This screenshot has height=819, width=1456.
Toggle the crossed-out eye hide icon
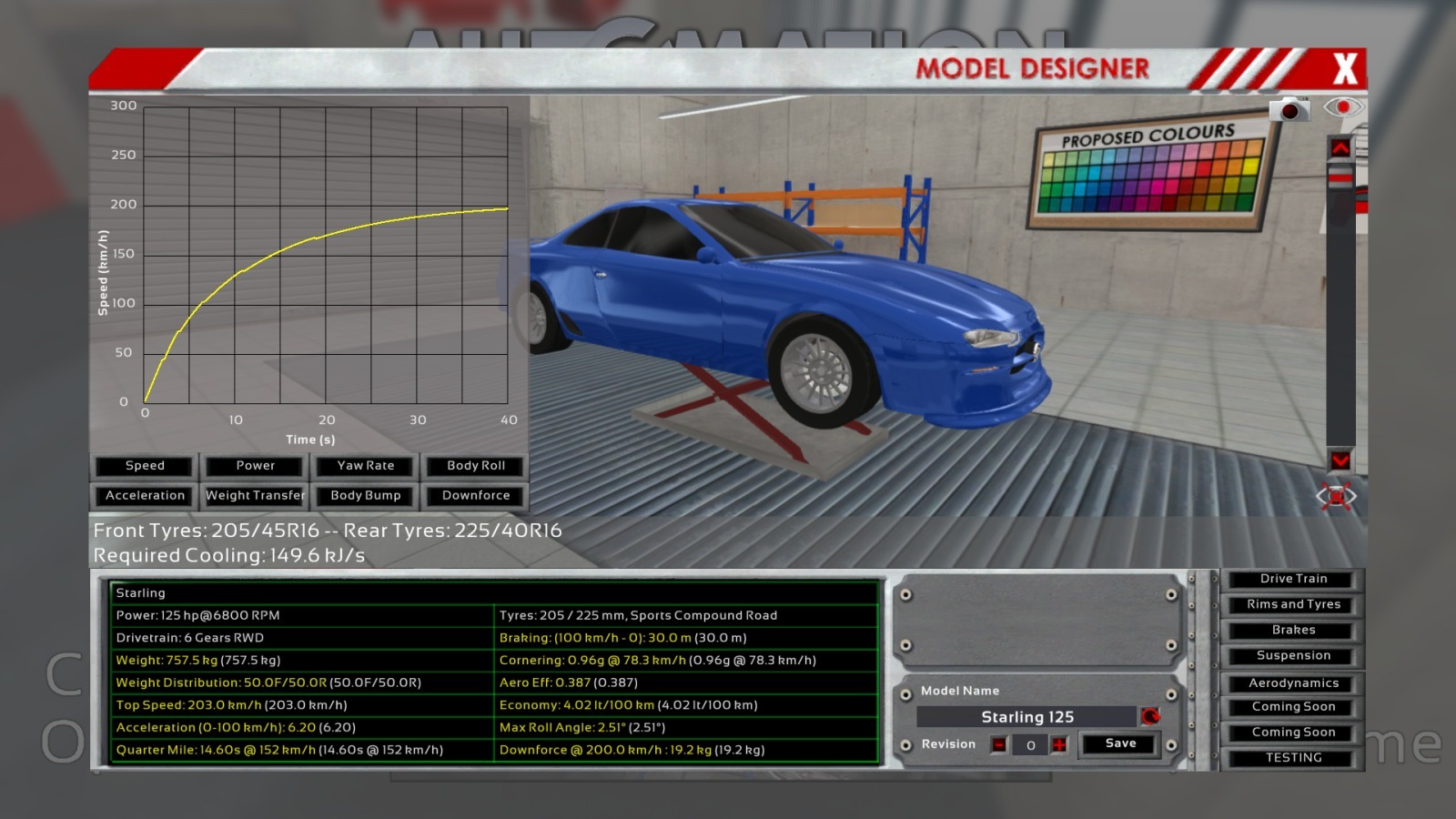click(x=1336, y=497)
